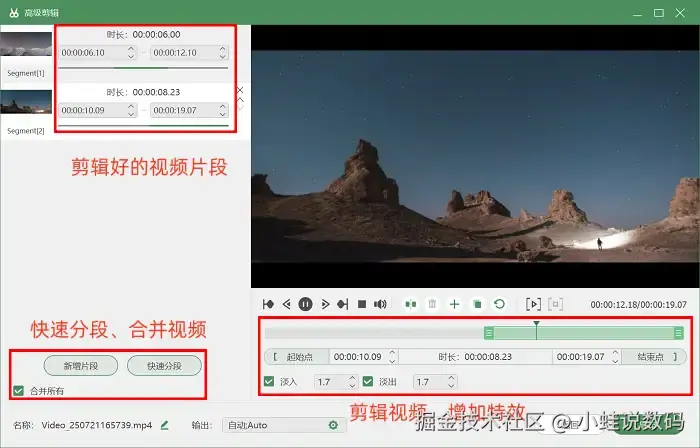Increase the timeline start point time

pos(392,353)
